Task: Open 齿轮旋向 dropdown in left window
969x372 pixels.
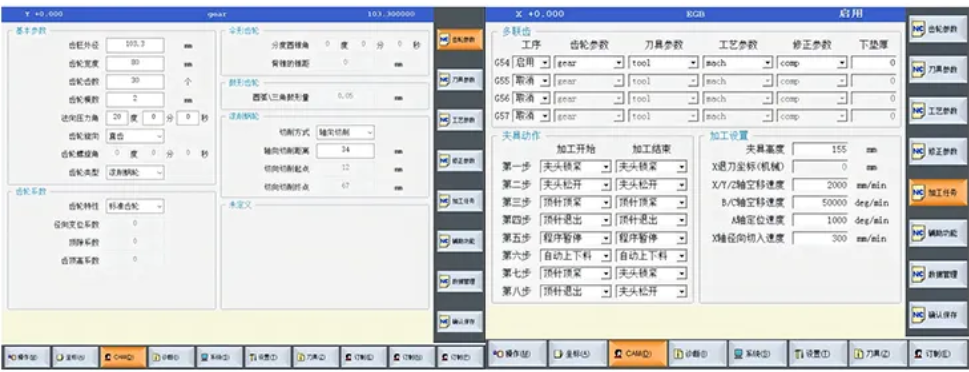Action: 135,136
